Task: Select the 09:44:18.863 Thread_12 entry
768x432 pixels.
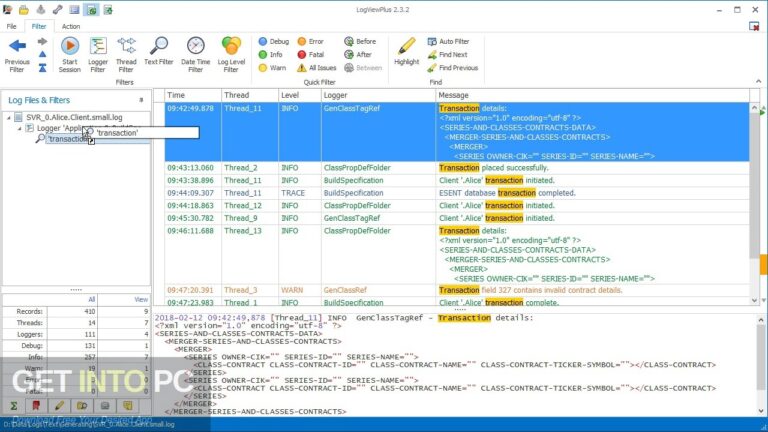Action: tap(457, 206)
